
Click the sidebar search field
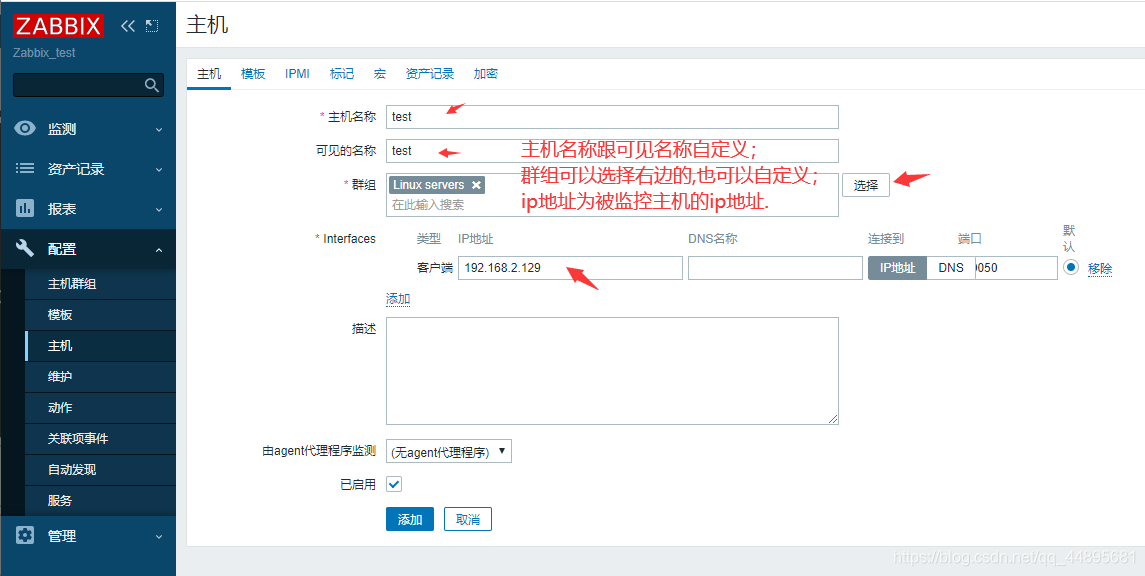coord(88,85)
